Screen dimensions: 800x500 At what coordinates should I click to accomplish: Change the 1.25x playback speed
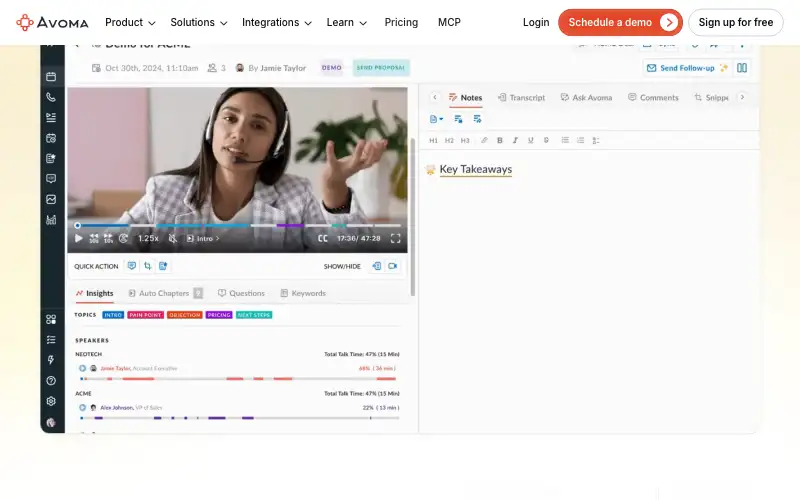coord(148,238)
